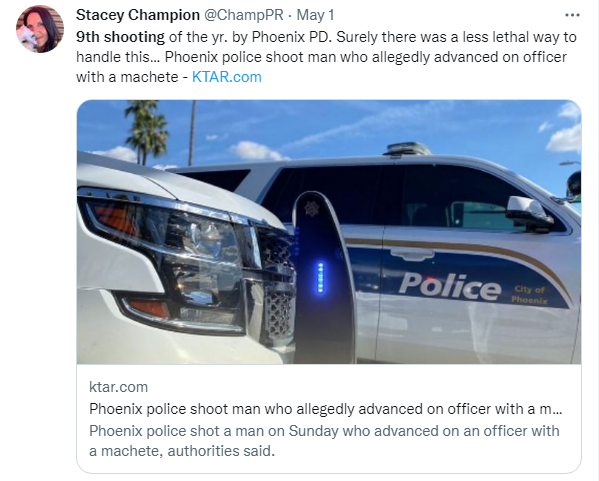Click Stacey Champion's profile picture
Screen dimensions: 599x481
(40, 29)
